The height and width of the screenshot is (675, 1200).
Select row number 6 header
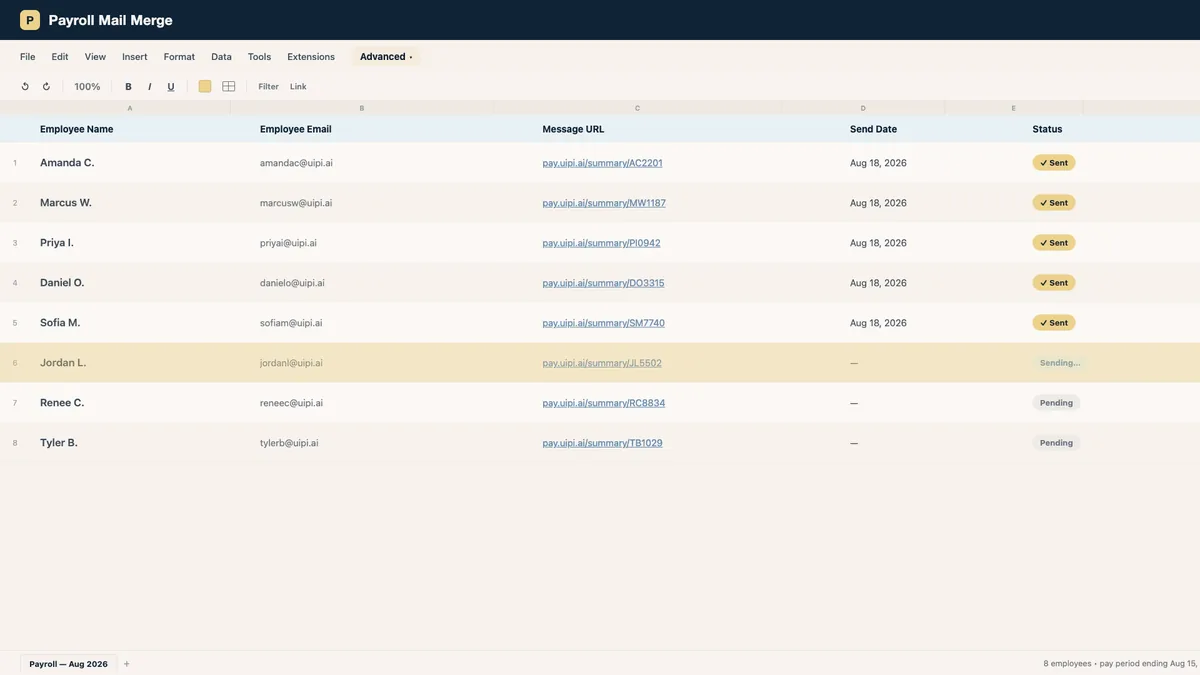pos(15,363)
